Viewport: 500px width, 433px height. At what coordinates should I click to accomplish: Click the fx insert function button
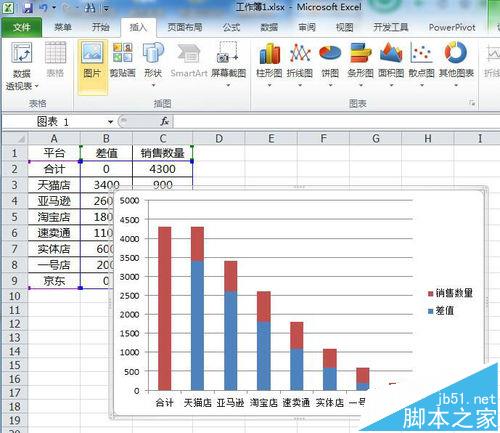pyautogui.click(x=164, y=121)
